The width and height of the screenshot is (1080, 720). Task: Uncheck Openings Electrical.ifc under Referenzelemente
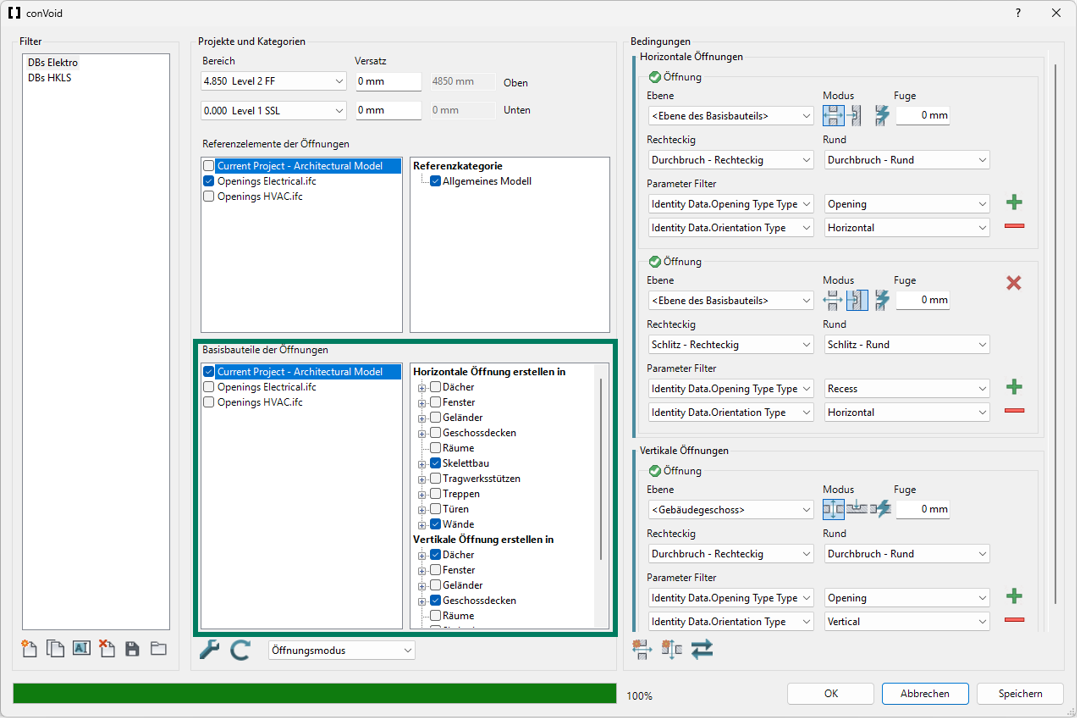pos(209,181)
